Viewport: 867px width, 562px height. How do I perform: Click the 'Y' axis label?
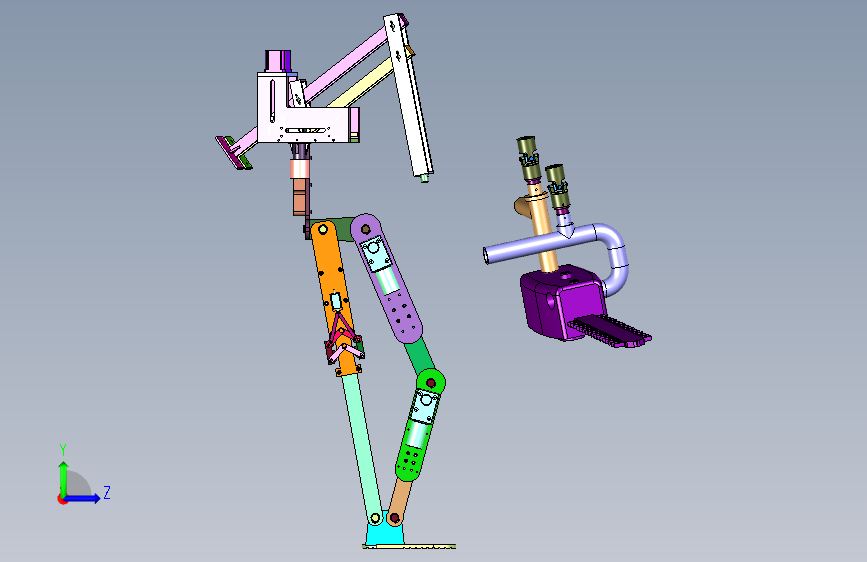(x=63, y=449)
